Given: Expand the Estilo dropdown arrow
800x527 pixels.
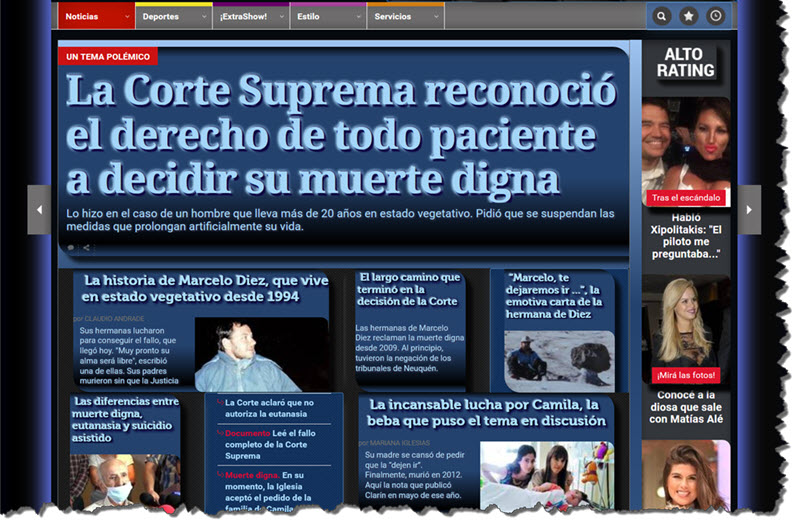Looking at the screenshot, I should point(358,17).
